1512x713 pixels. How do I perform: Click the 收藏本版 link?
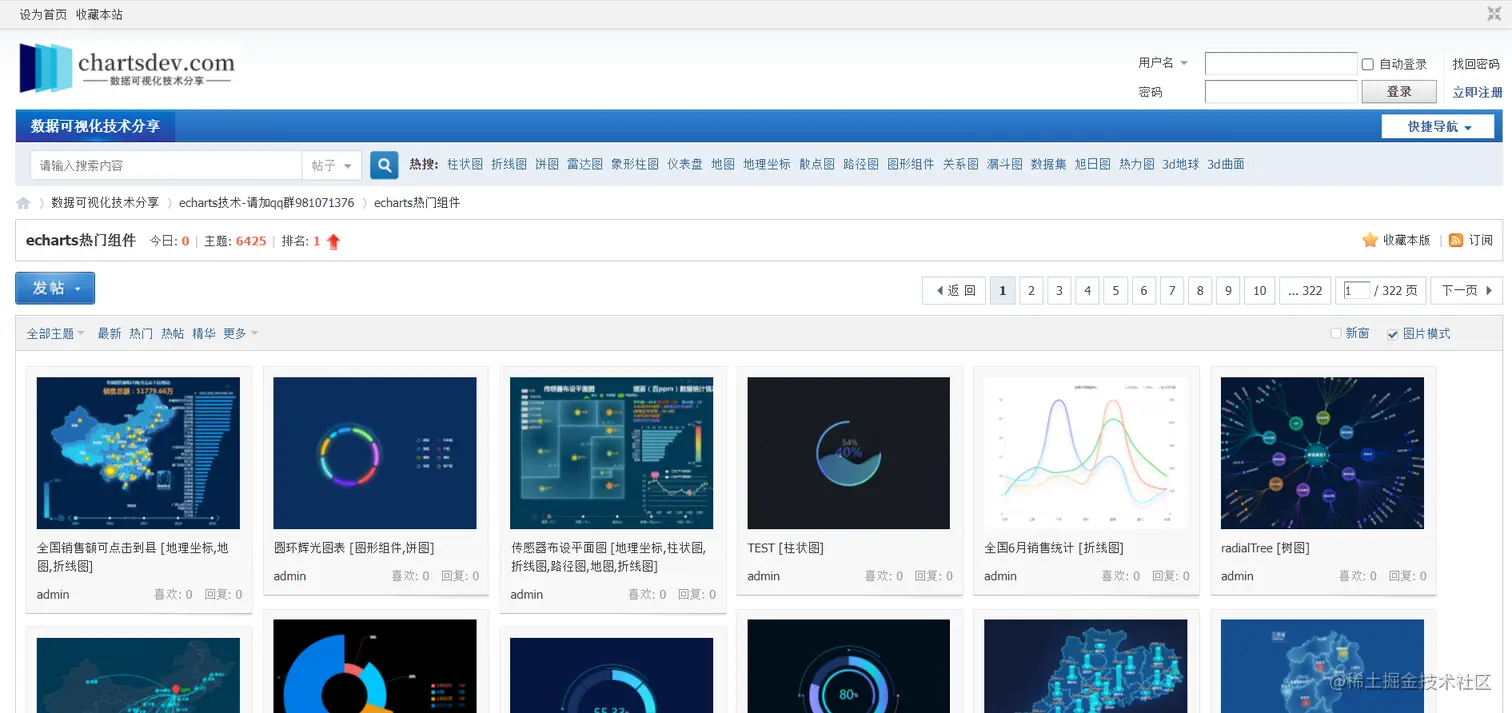(x=1407, y=240)
